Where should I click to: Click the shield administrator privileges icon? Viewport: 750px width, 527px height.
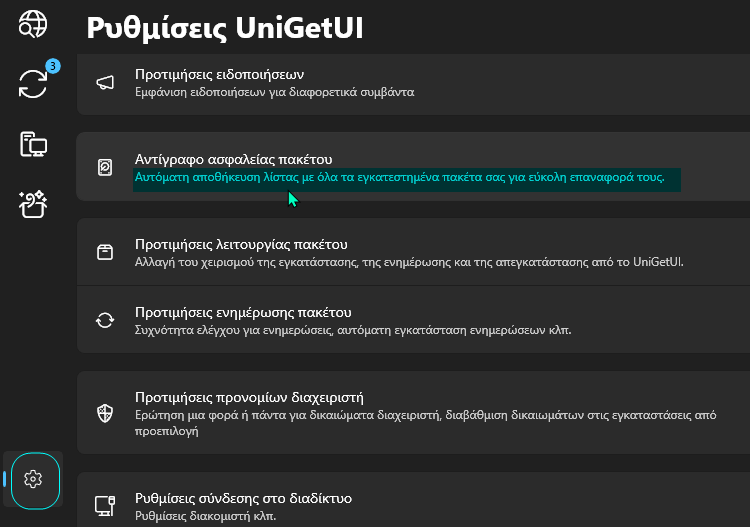(105, 413)
